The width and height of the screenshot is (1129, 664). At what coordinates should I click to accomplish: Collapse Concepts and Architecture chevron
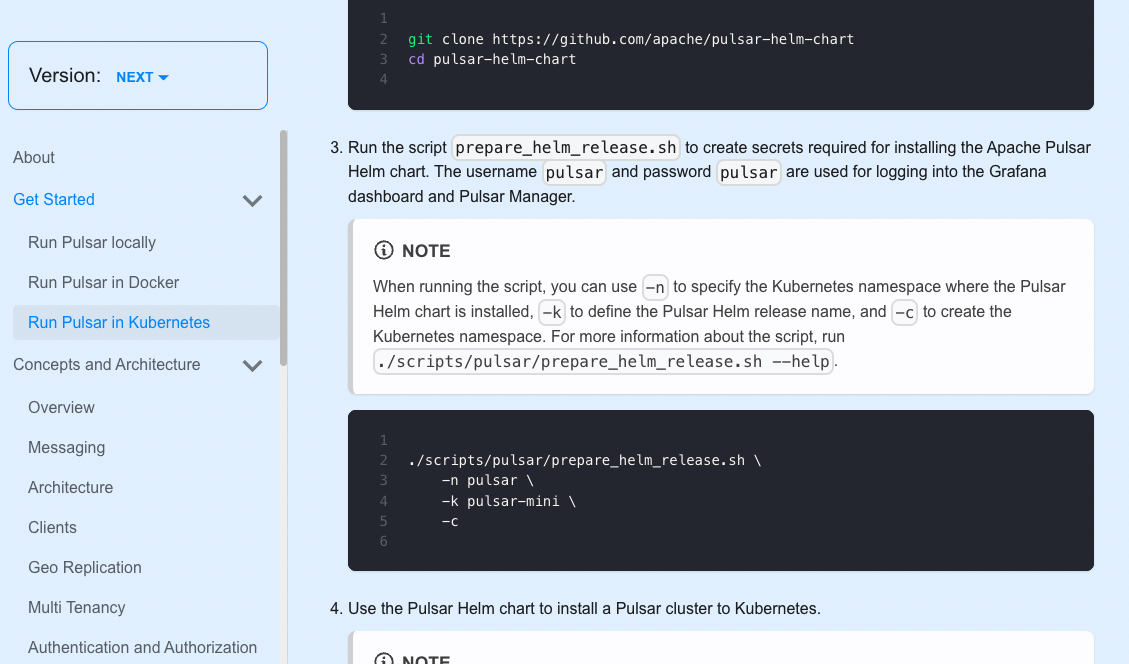click(252, 365)
